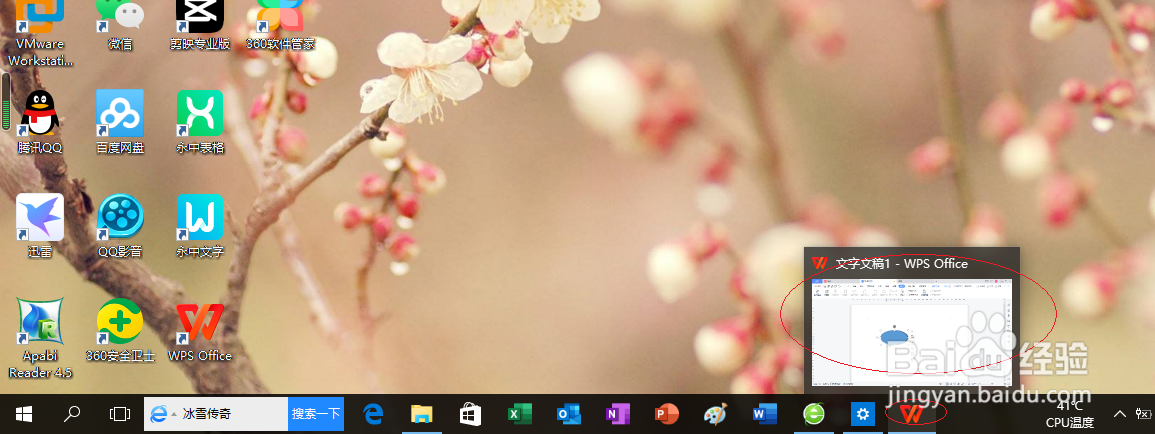Launch Microsoft Edge from the taskbar
Viewport: 1155px width, 434px height.
(373, 414)
